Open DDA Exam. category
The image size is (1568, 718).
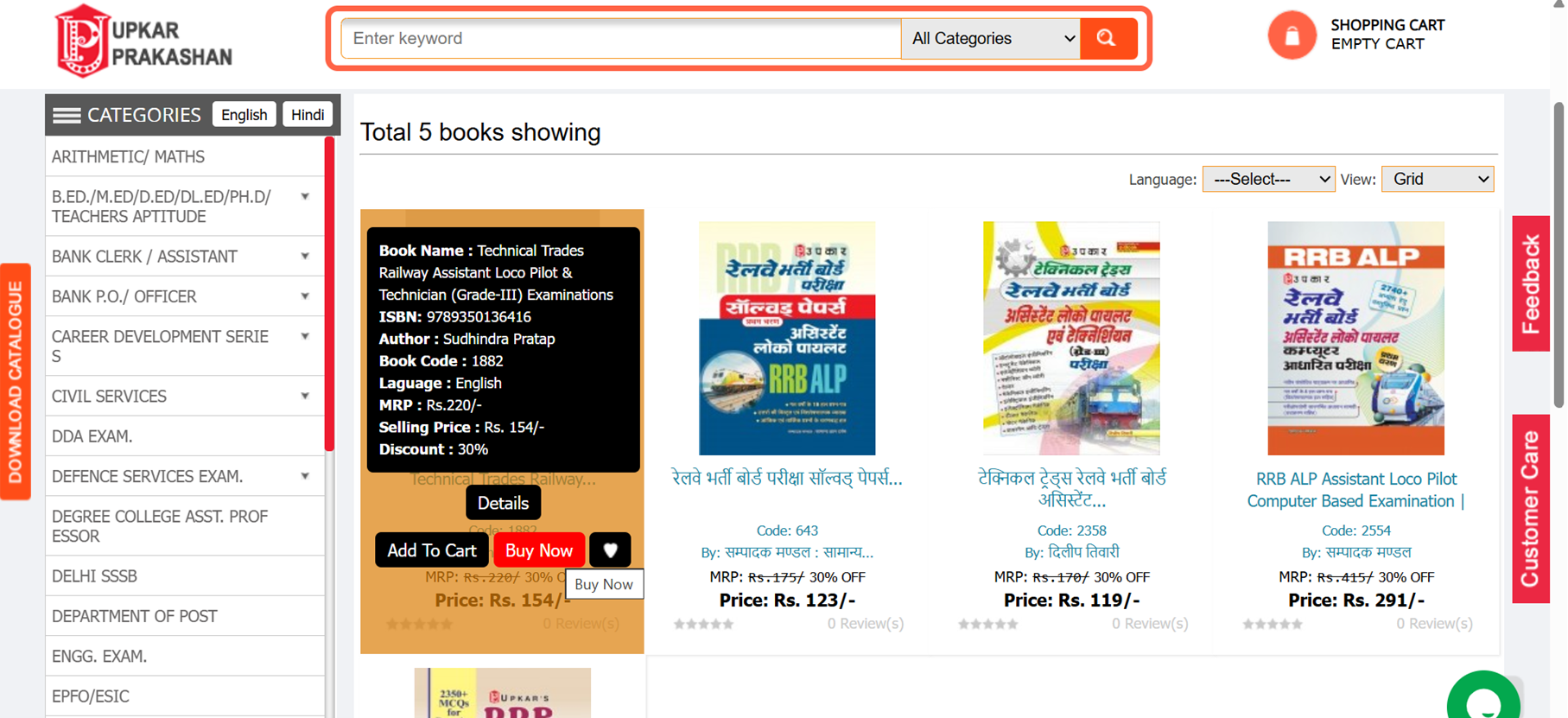tap(185, 436)
